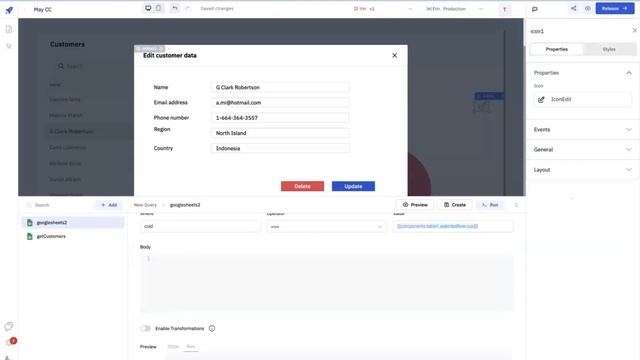The width and height of the screenshot is (640, 360).
Task: Click into the Body code editor
Action: click(327, 282)
